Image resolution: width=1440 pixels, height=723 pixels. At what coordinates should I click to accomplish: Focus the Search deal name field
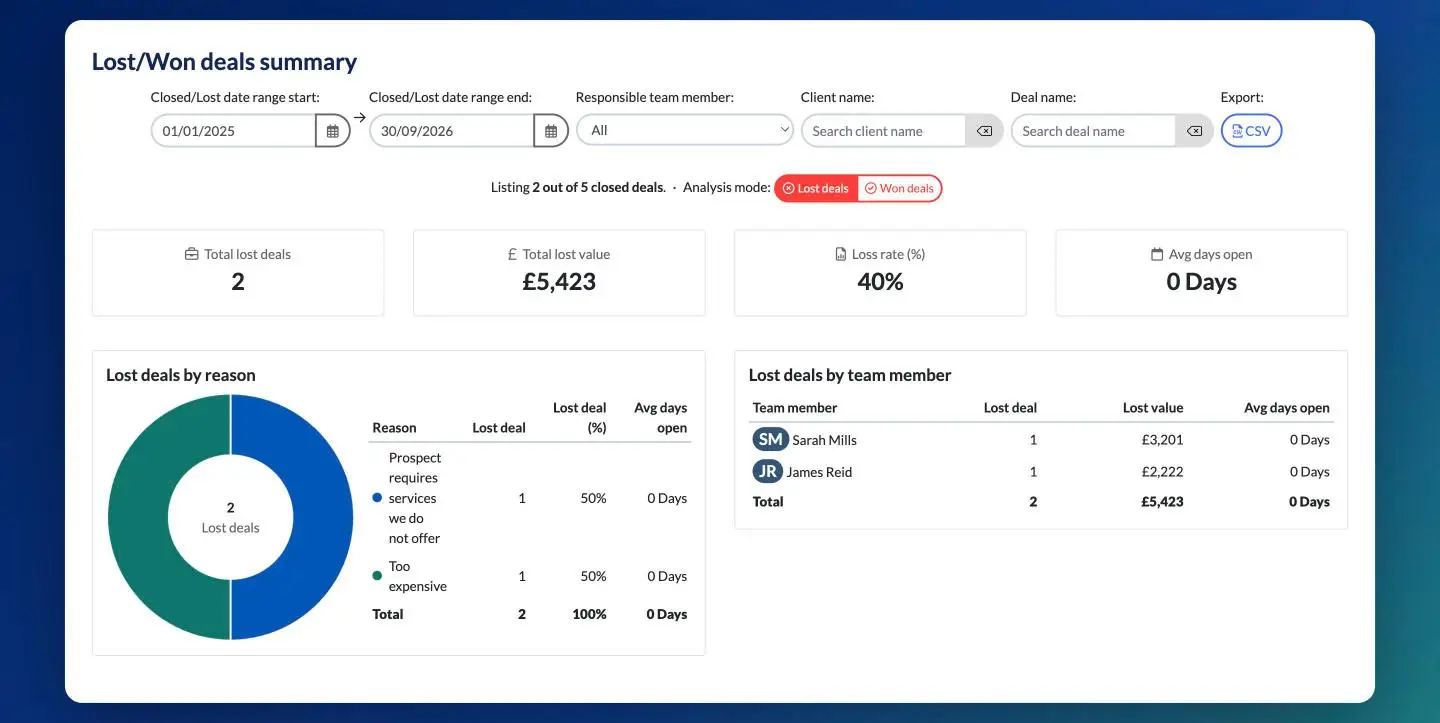1094,131
